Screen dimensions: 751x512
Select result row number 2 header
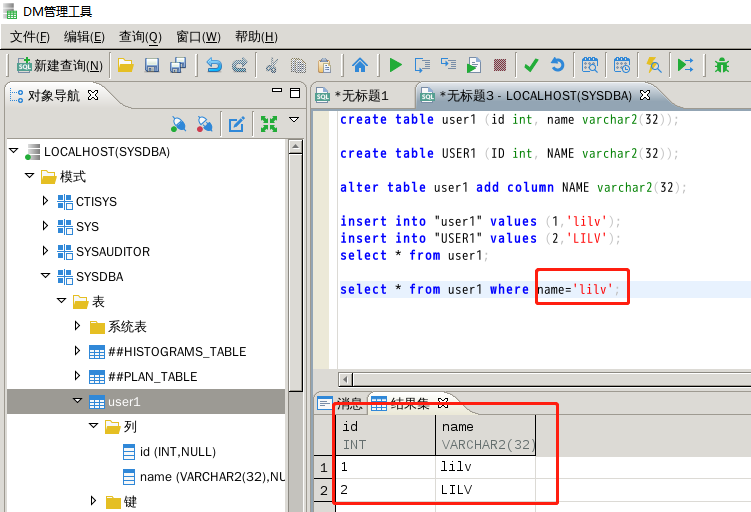(324, 490)
